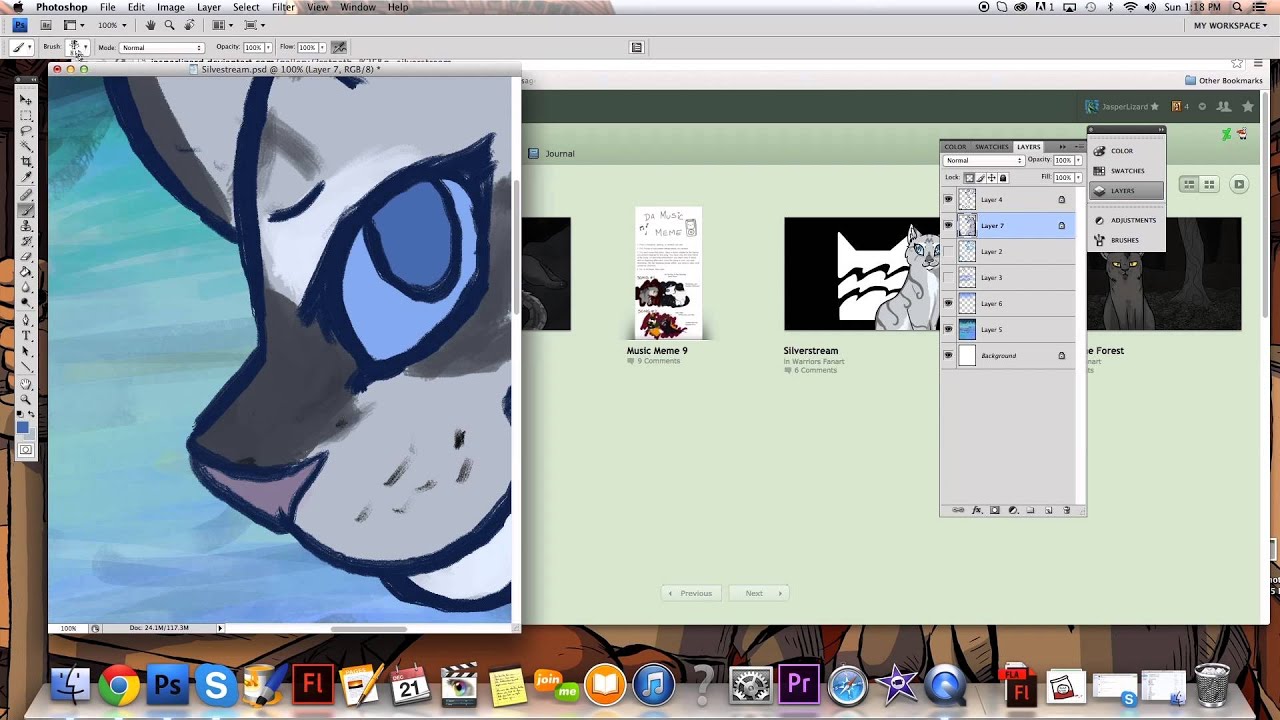Switch to the Swatches tab

coord(992,147)
